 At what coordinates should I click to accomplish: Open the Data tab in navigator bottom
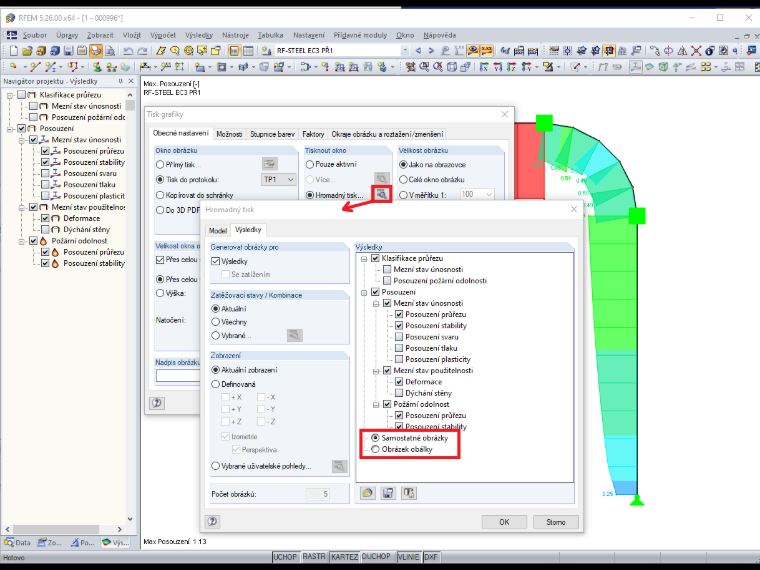(18, 542)
